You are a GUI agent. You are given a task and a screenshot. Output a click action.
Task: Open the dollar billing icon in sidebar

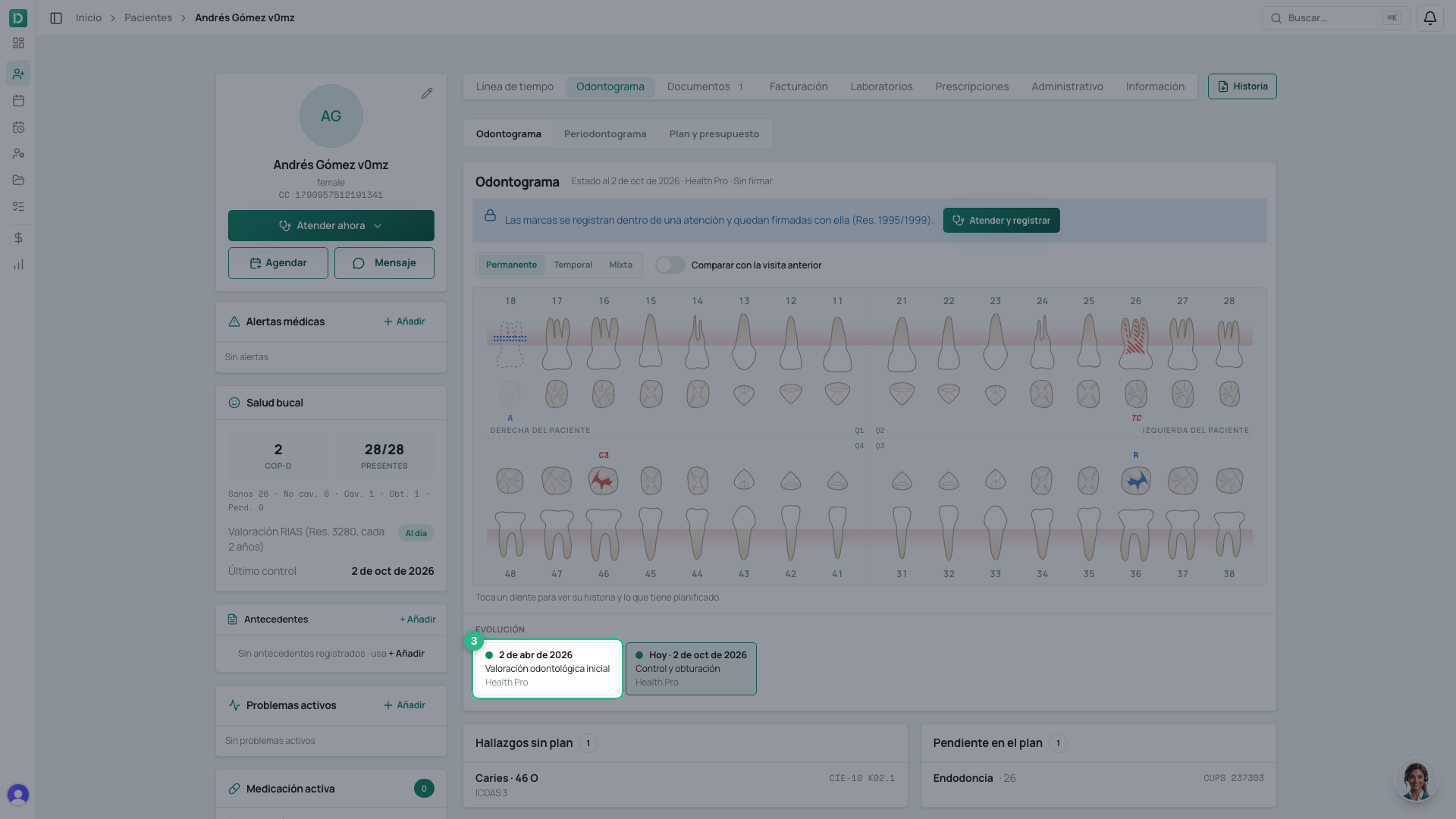point(18,238)
